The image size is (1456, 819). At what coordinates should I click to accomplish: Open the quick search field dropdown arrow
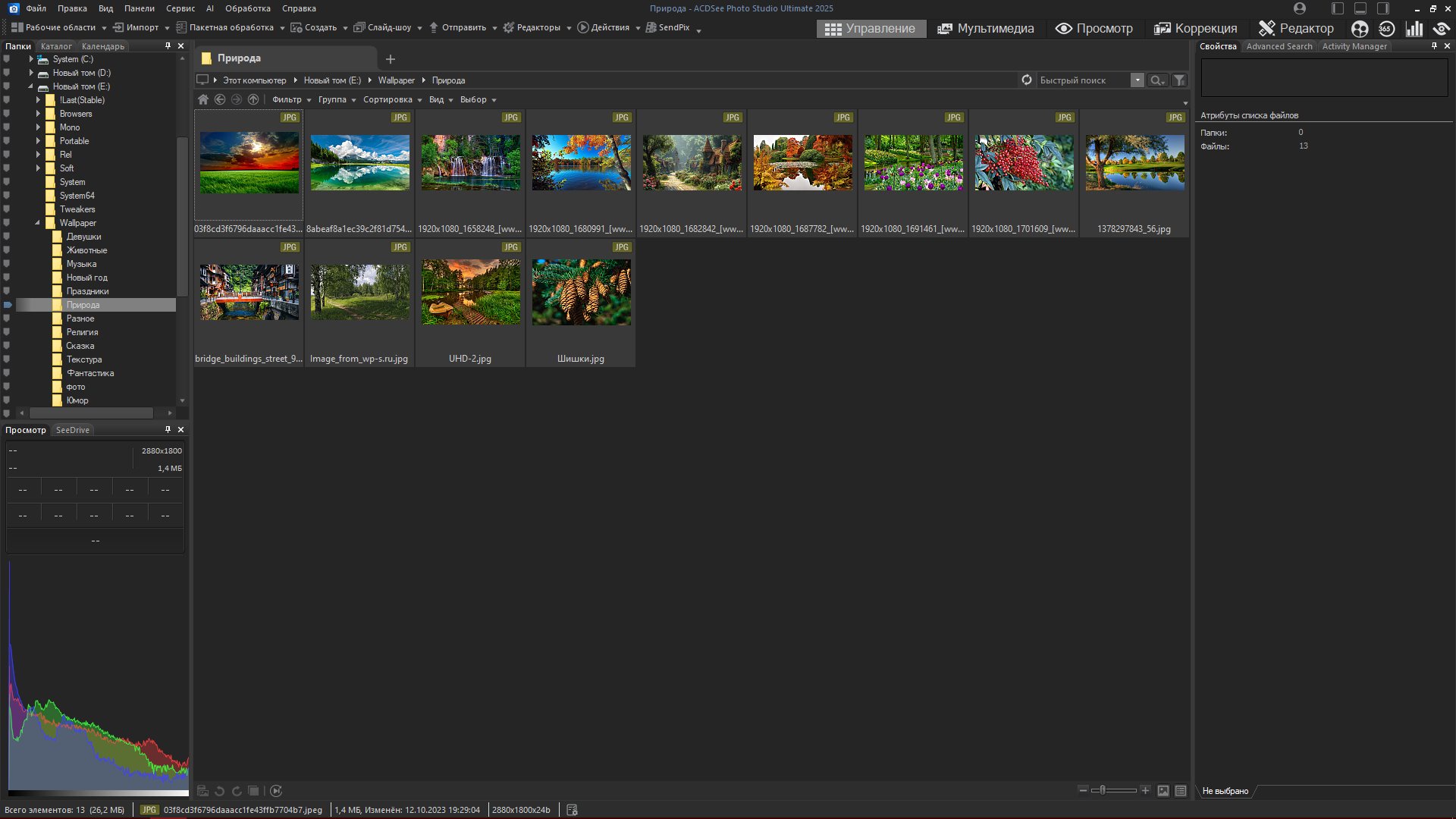pos(1137,80)
